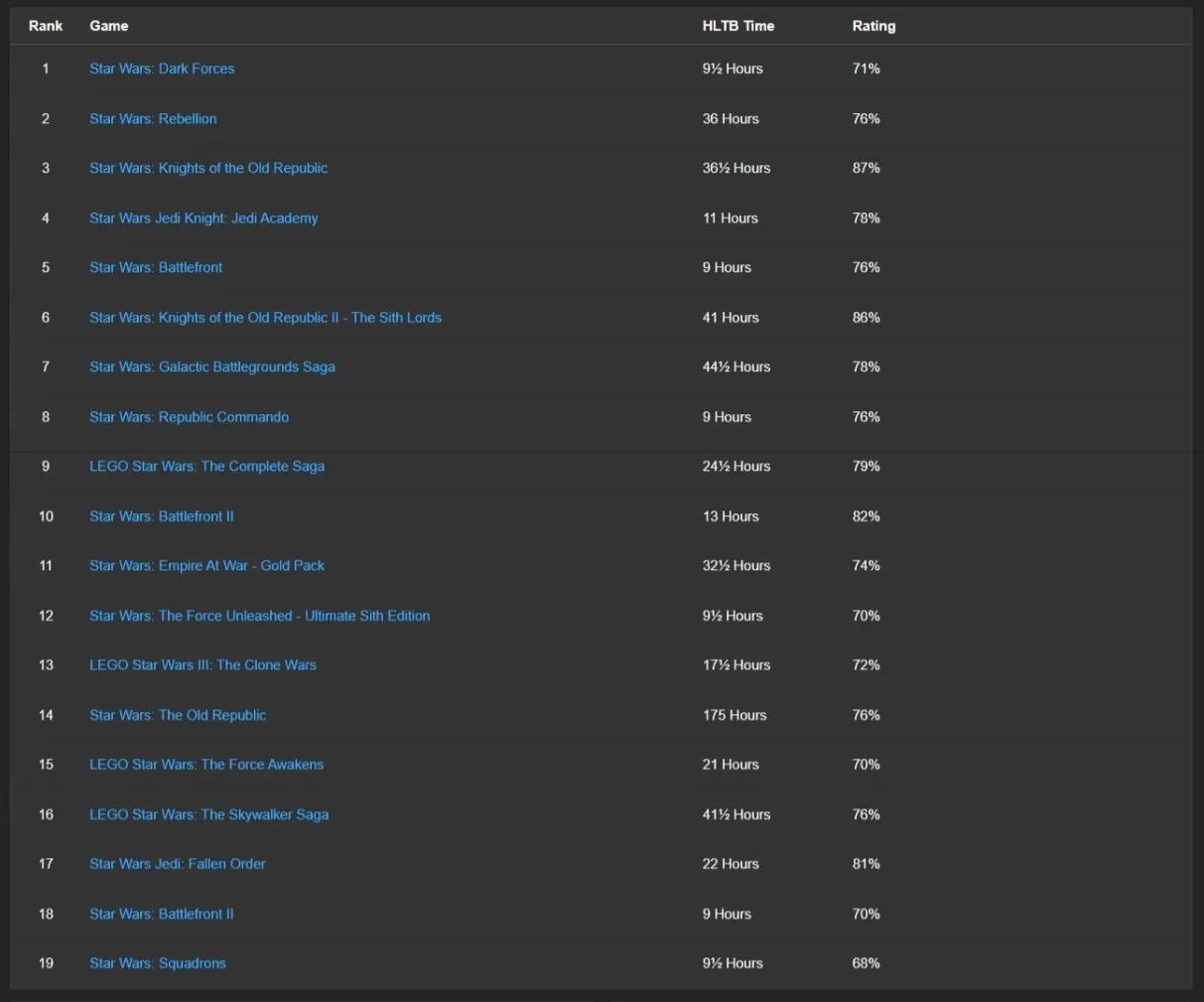Select the 44½ Hours time cell

pyautogui.click(x=736, y=366)
